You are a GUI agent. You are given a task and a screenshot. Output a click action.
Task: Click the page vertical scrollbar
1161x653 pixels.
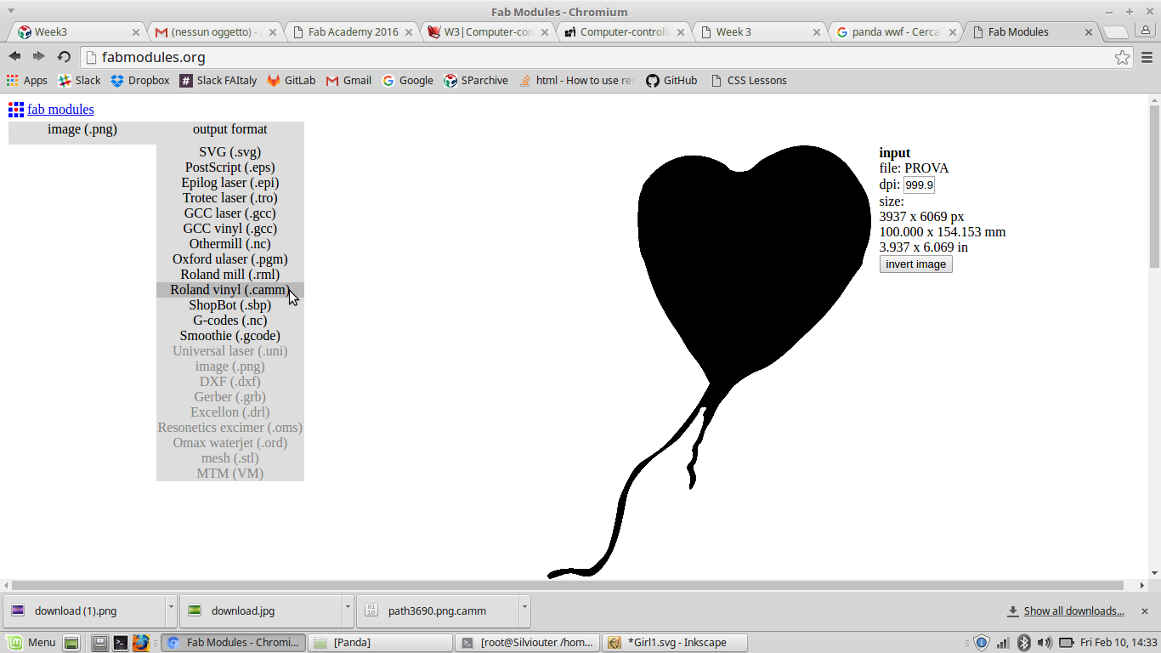pos(1154,187)
